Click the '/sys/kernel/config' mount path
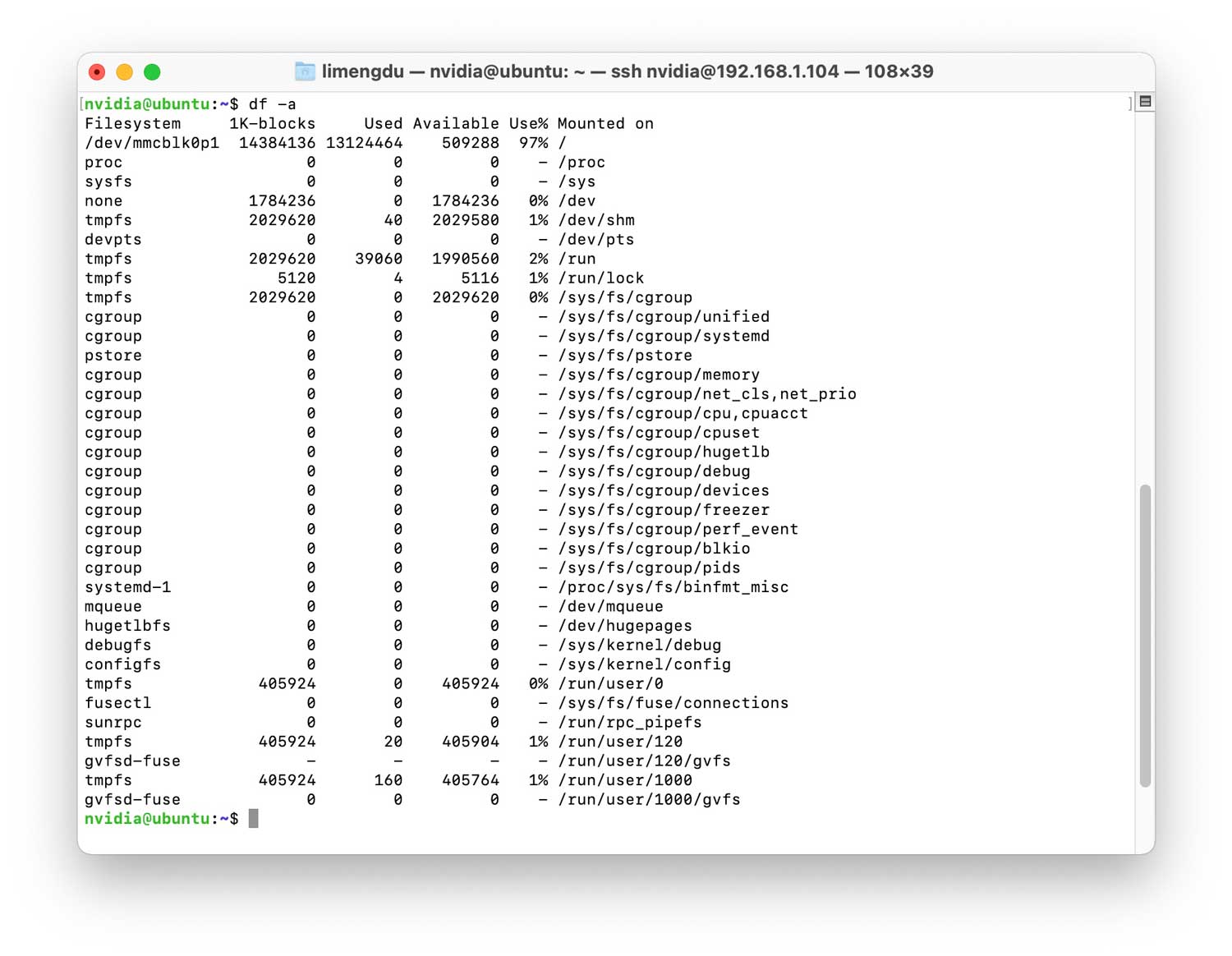This screenshot has width=1232, height=956. 645,664
